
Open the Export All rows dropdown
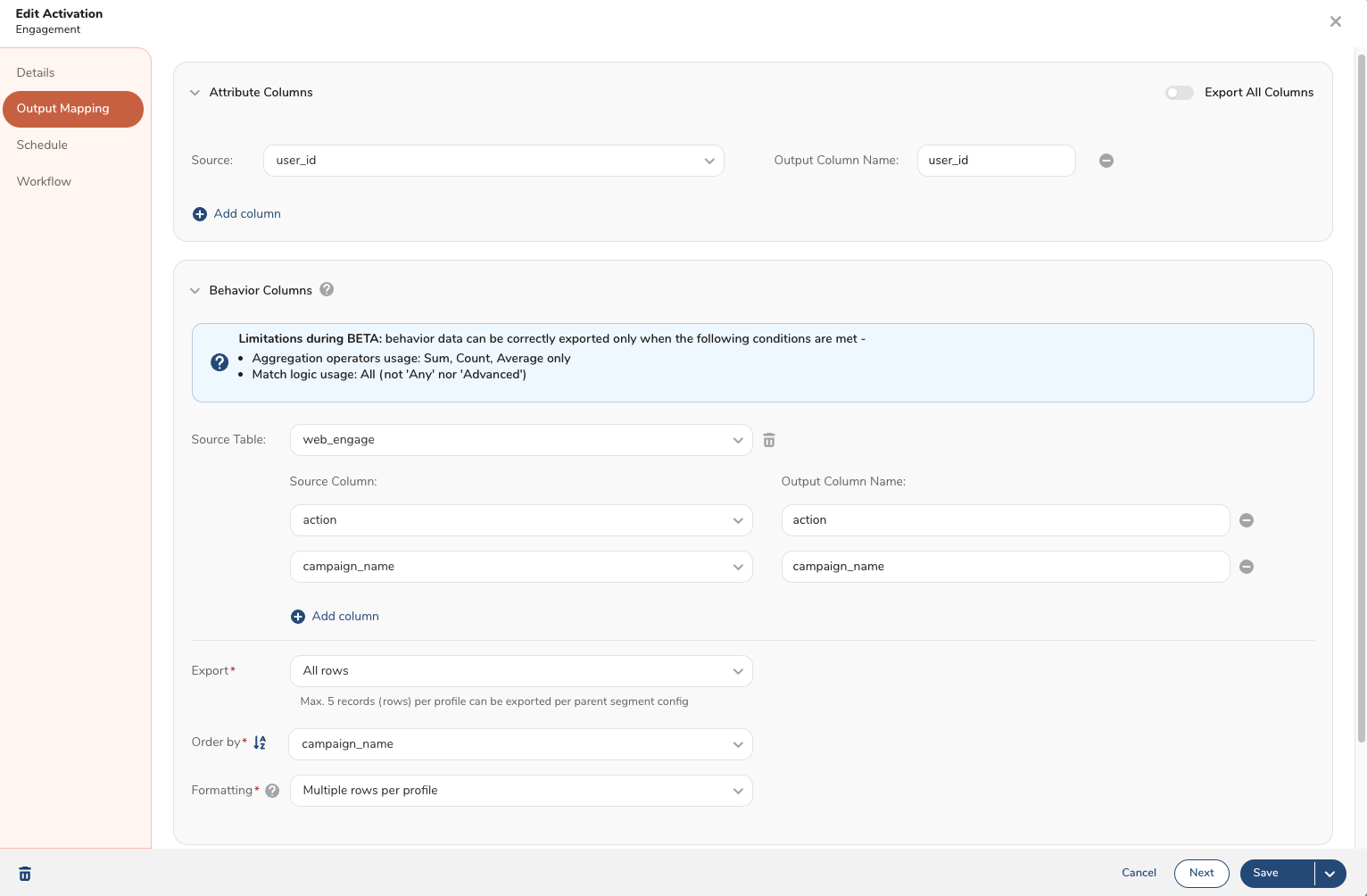coord(521,671)
